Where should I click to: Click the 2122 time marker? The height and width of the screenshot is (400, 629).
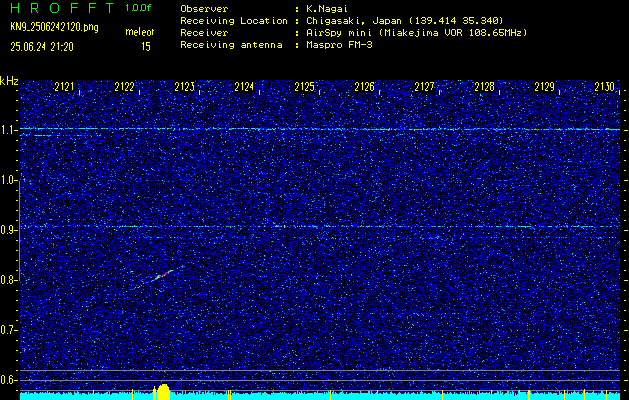(x=124, y=87)
